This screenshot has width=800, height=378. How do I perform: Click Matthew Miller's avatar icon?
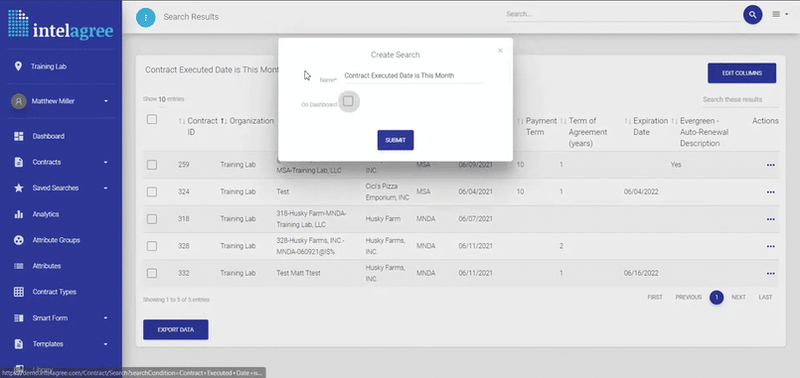tap(19, 101)
